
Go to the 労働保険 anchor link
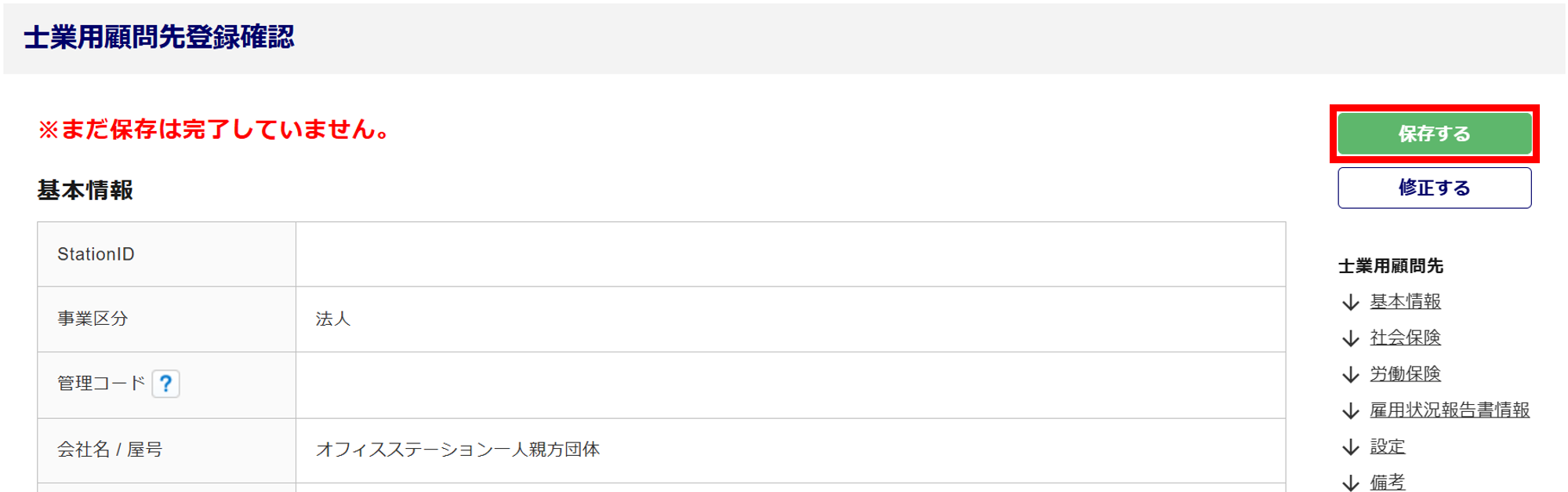1405,374
